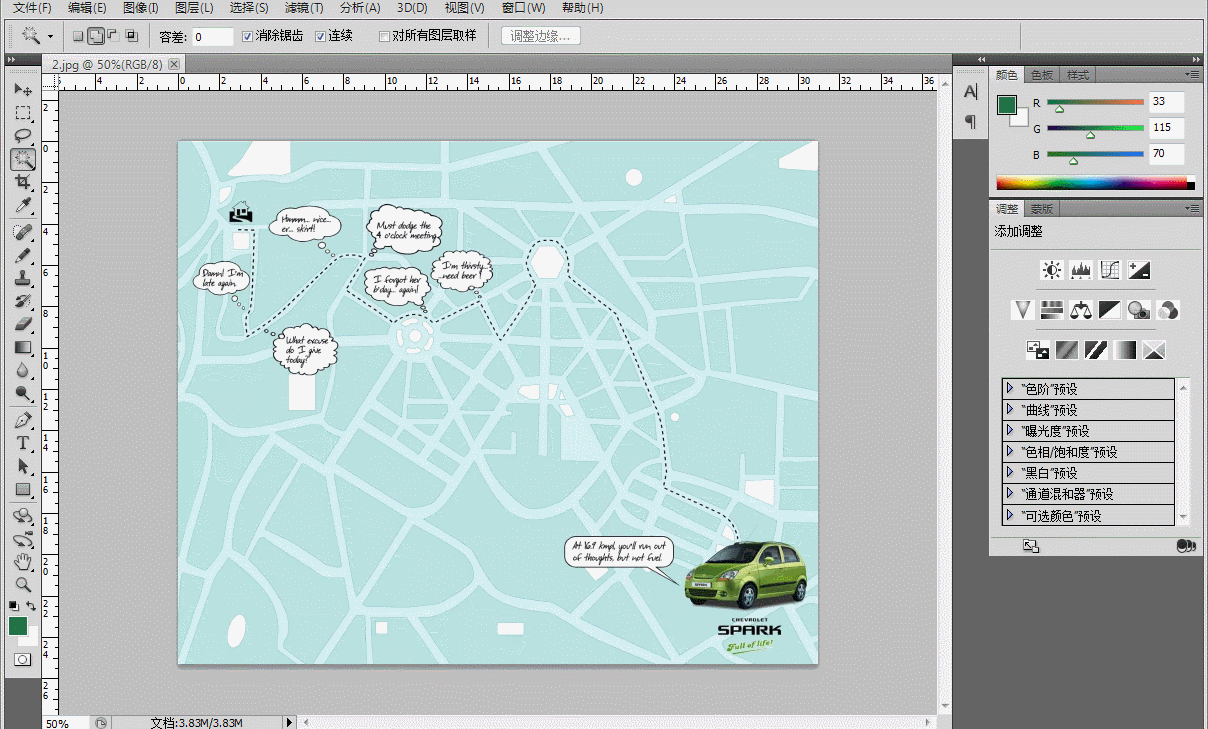Activate the Hand tool
Image resolution: width=1208 pixels, height=729 pixels.
(x=22, y=563)
